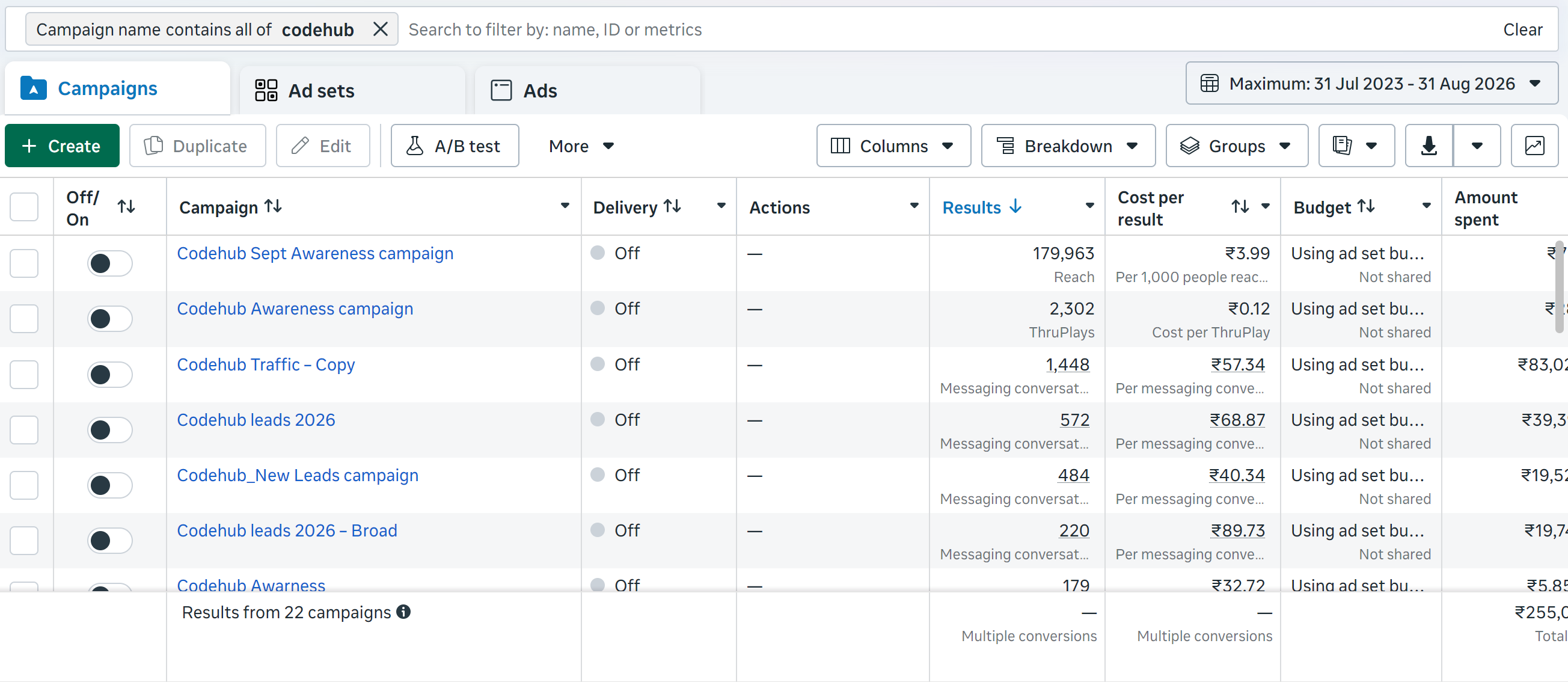Open Codehub leads 2026 – Broad link
The image size is (1568, 682).
[x=287, y=531]
